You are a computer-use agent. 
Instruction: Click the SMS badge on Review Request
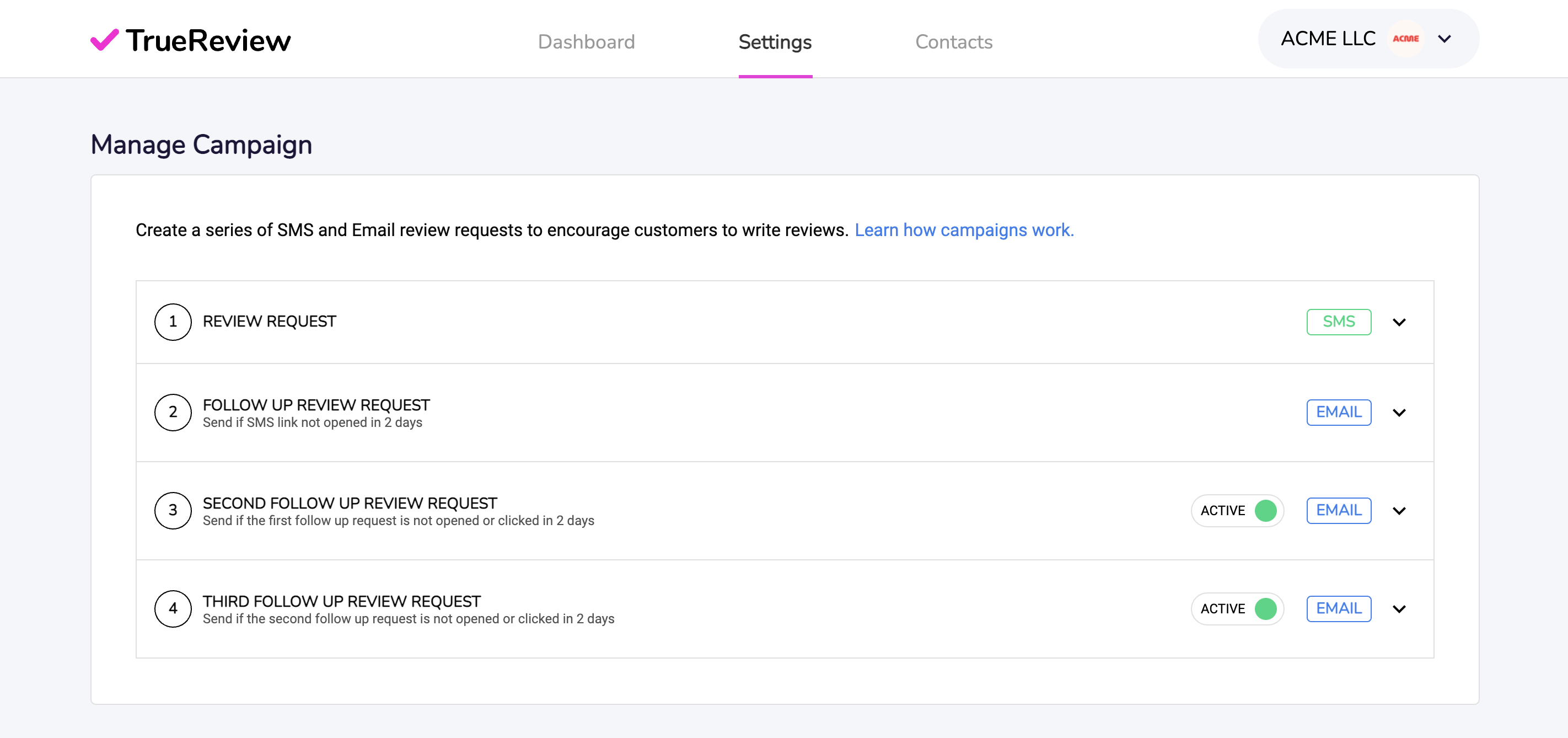tap(1338, 322)
